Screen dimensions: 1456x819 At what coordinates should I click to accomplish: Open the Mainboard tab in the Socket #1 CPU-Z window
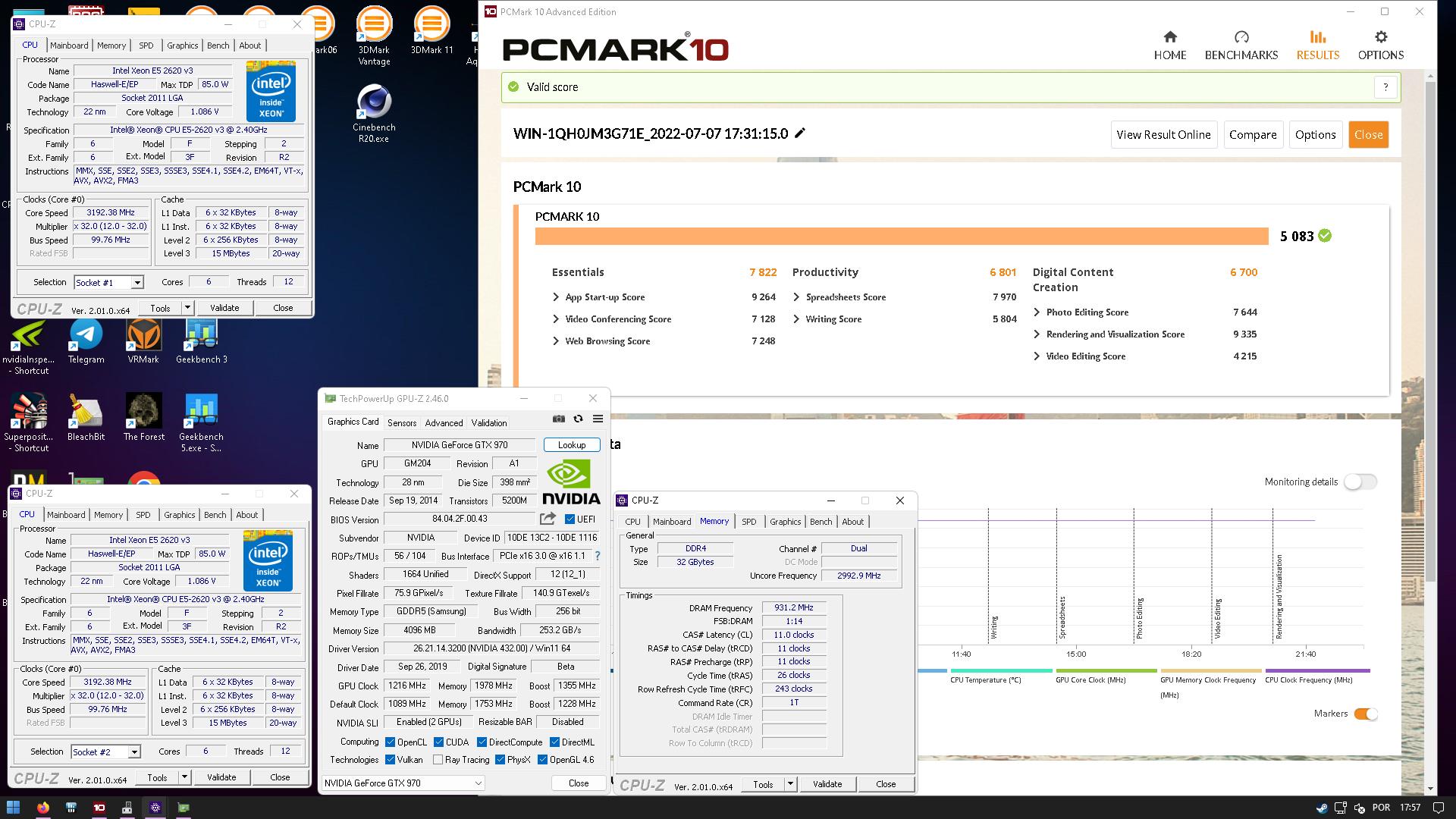click(69, 45)
